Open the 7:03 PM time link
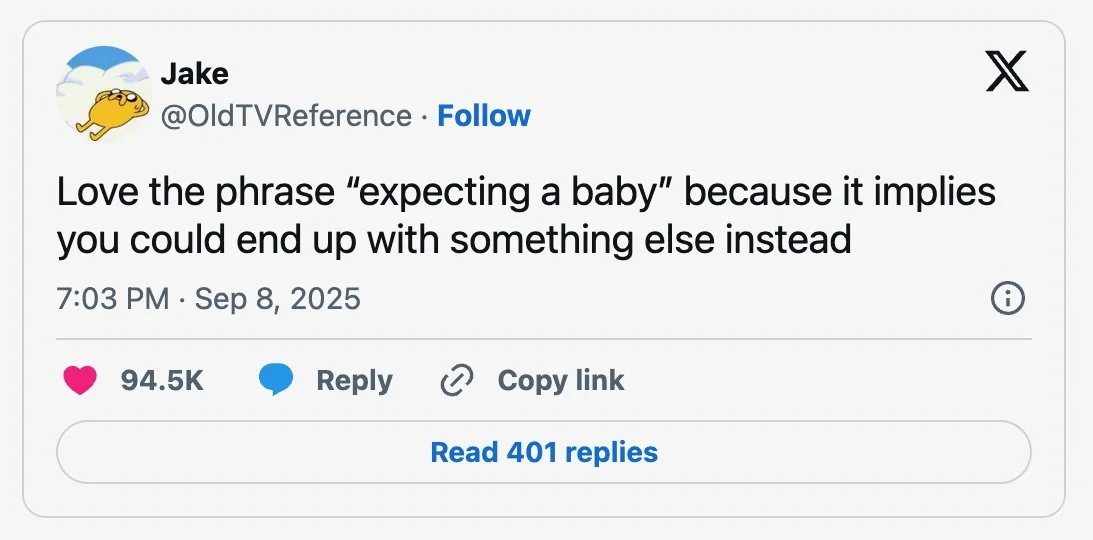 click(112, 298)
